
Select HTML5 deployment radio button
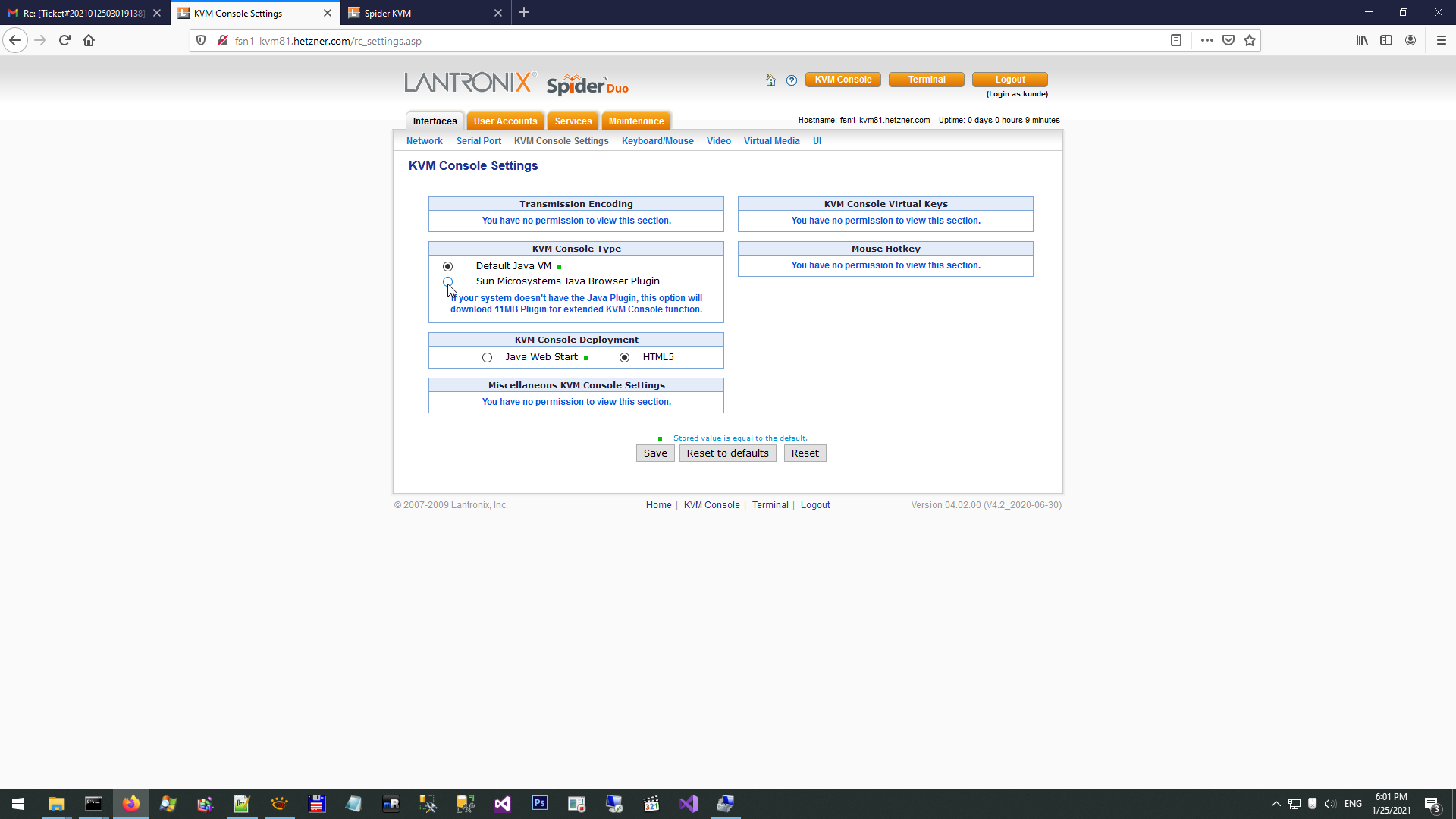(x=624, y=357)
